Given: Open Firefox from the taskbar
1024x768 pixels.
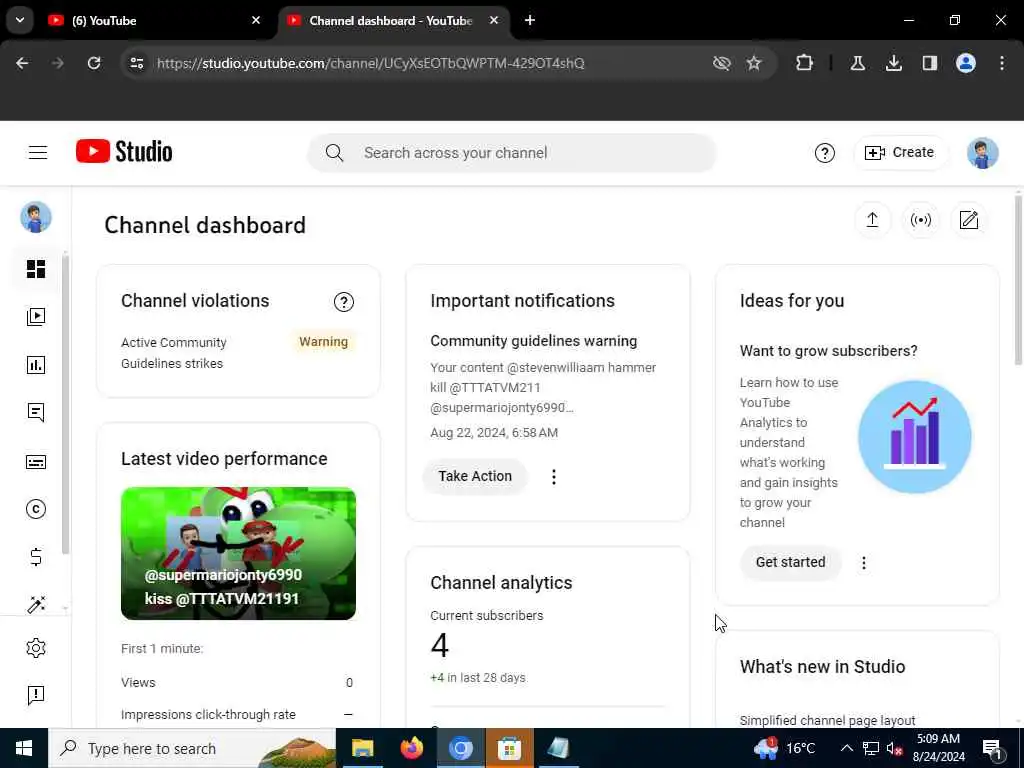Looking at the screenshot, I should (x=411, y=748).
